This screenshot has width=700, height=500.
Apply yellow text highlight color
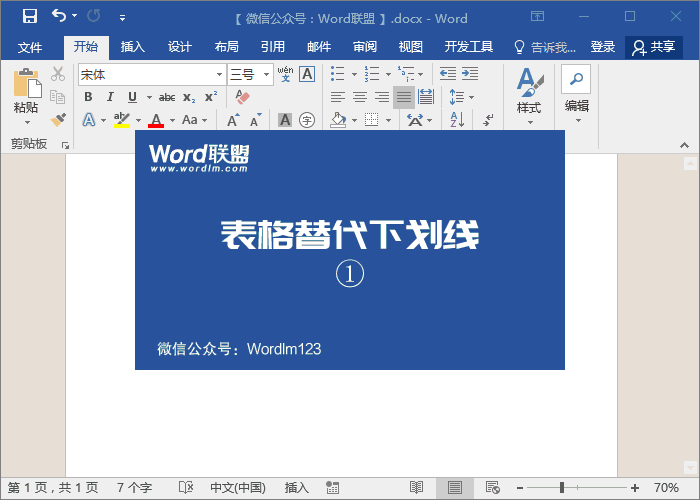(121, 120)
